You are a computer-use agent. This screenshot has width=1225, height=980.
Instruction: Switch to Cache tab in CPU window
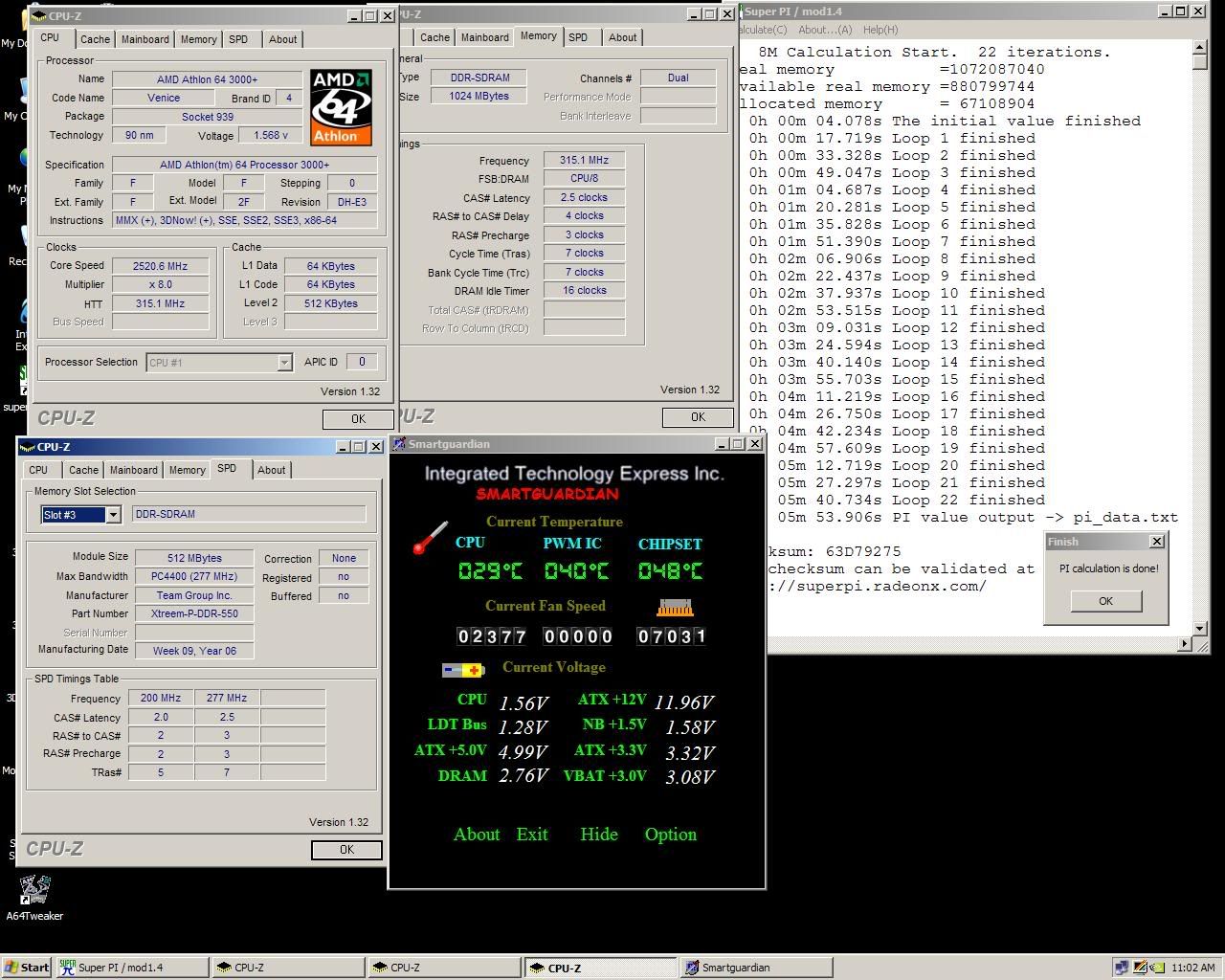tap(95, 39)
